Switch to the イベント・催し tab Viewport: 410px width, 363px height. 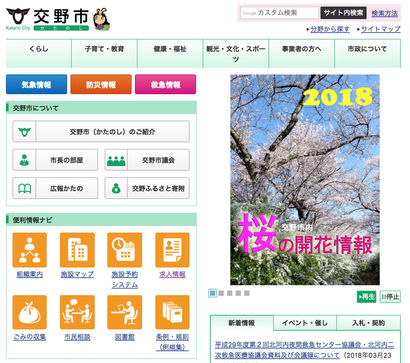[305, 323]
